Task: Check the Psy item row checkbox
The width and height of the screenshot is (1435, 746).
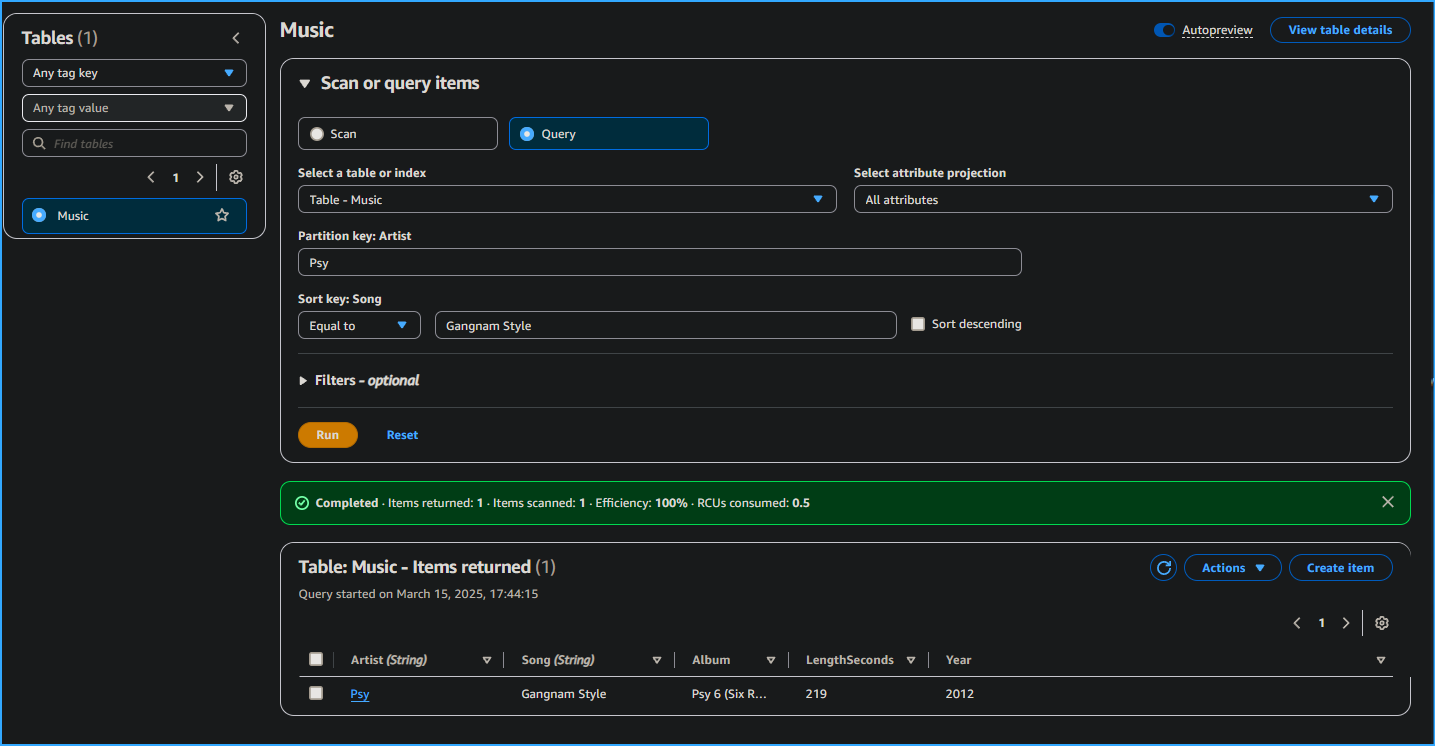Action: (316, 693)
